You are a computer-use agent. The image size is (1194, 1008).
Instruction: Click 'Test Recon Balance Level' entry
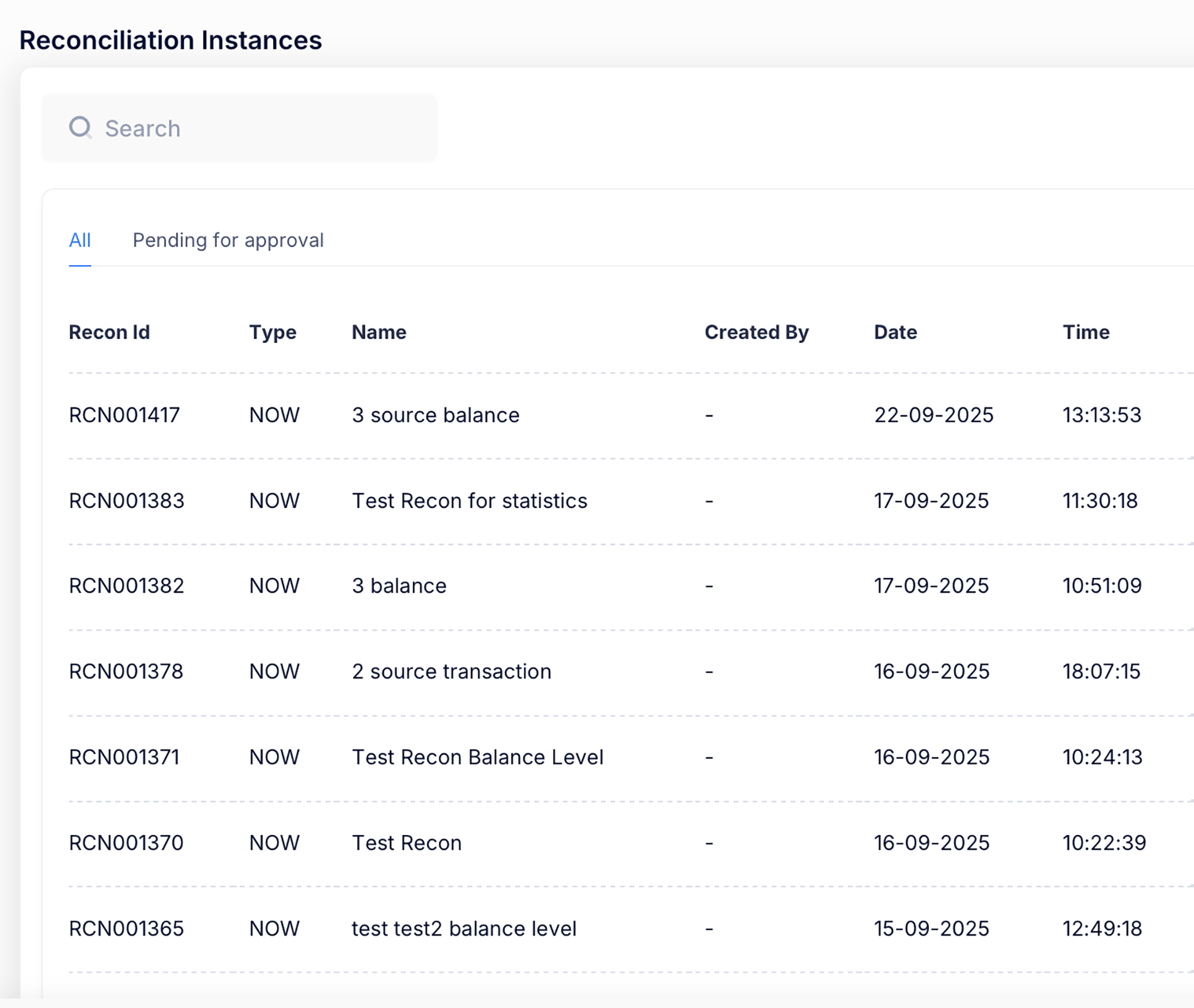(x=477, y=757)
